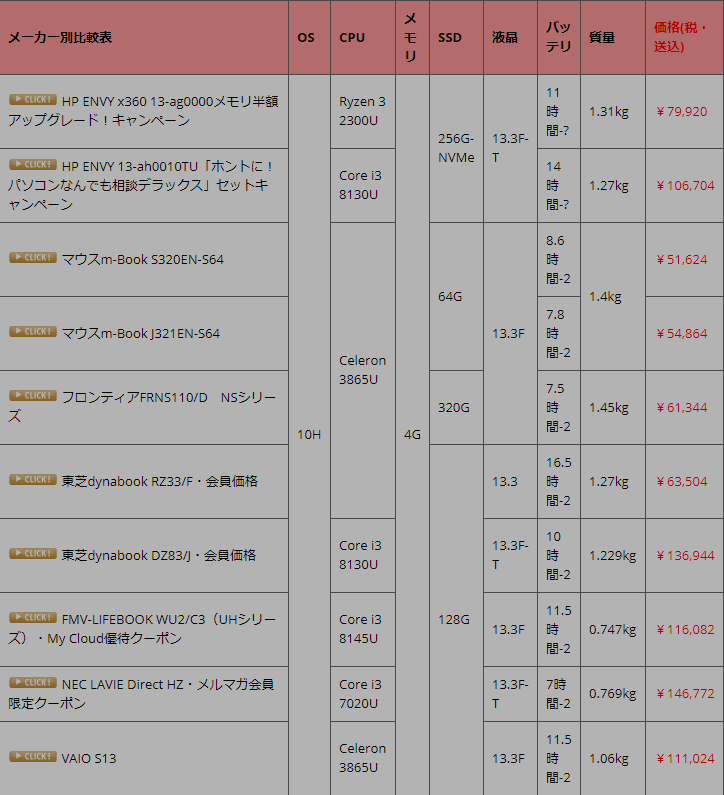
Task: Click the CLICK badge beside NEC LAVIE Direct HZ
Action: [33, 683]
